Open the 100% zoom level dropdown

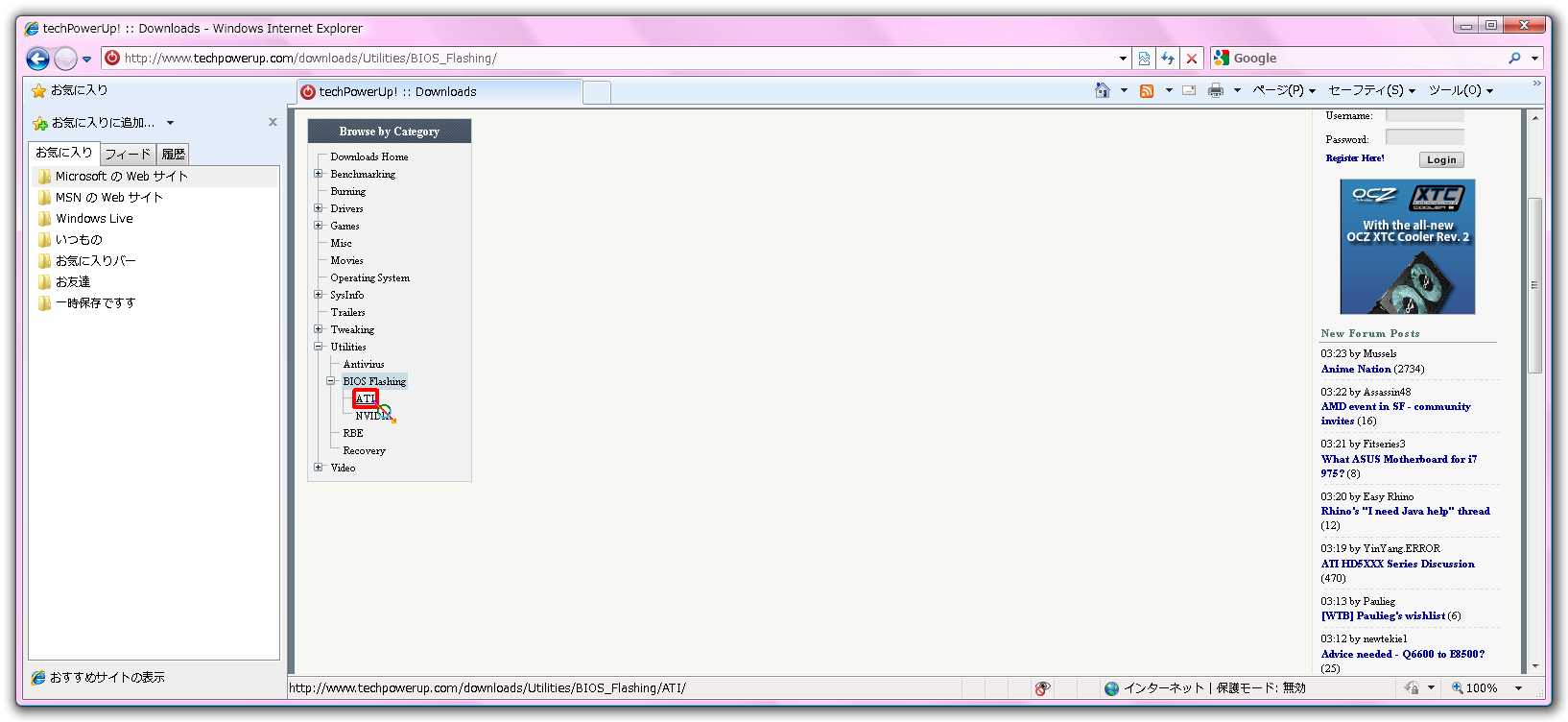1518,688
